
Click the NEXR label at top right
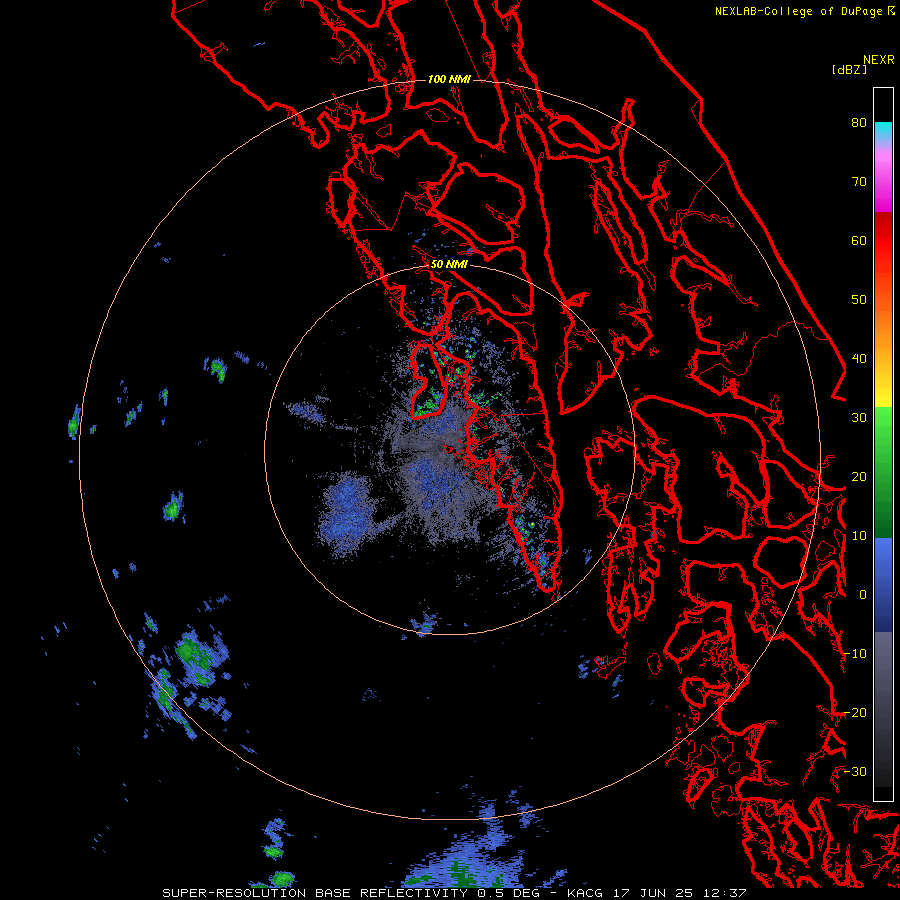(x=879, y=60)
